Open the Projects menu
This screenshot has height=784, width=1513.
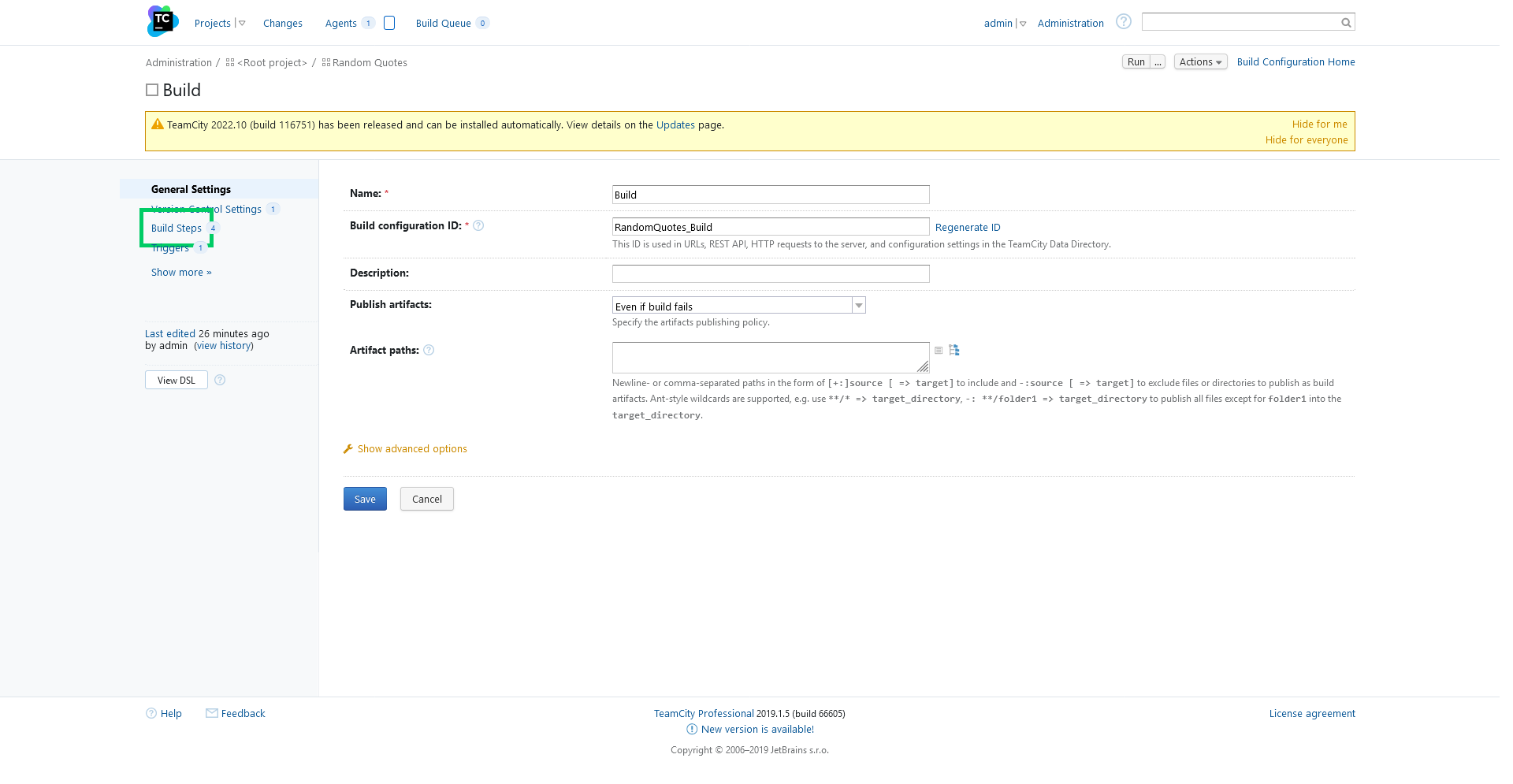point(212,24)
